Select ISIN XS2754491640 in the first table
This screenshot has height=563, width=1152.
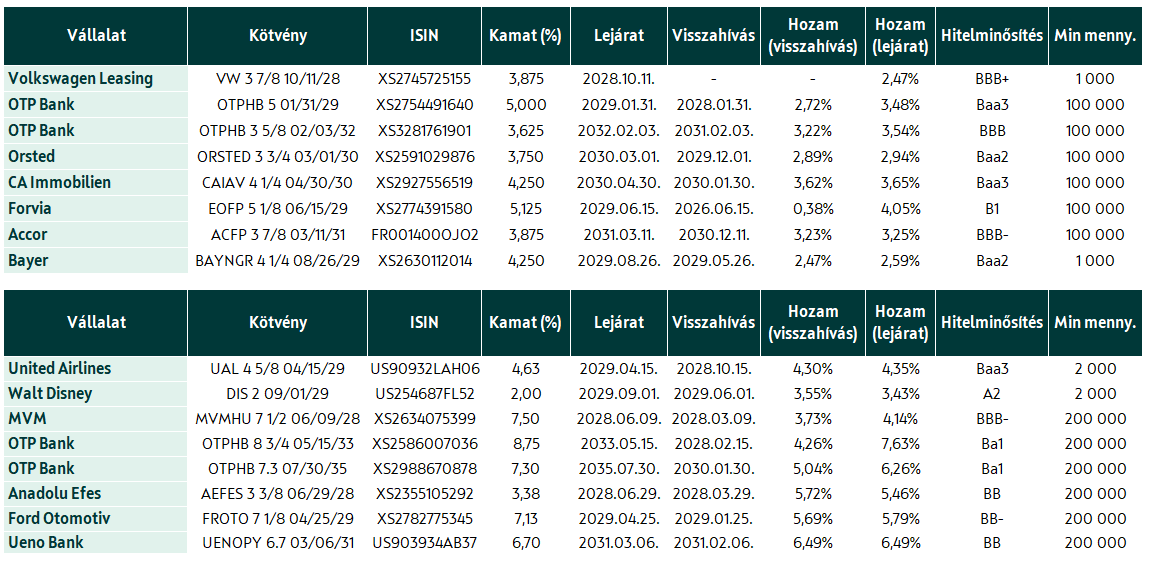pyautogui.click(x=425, y=105)
